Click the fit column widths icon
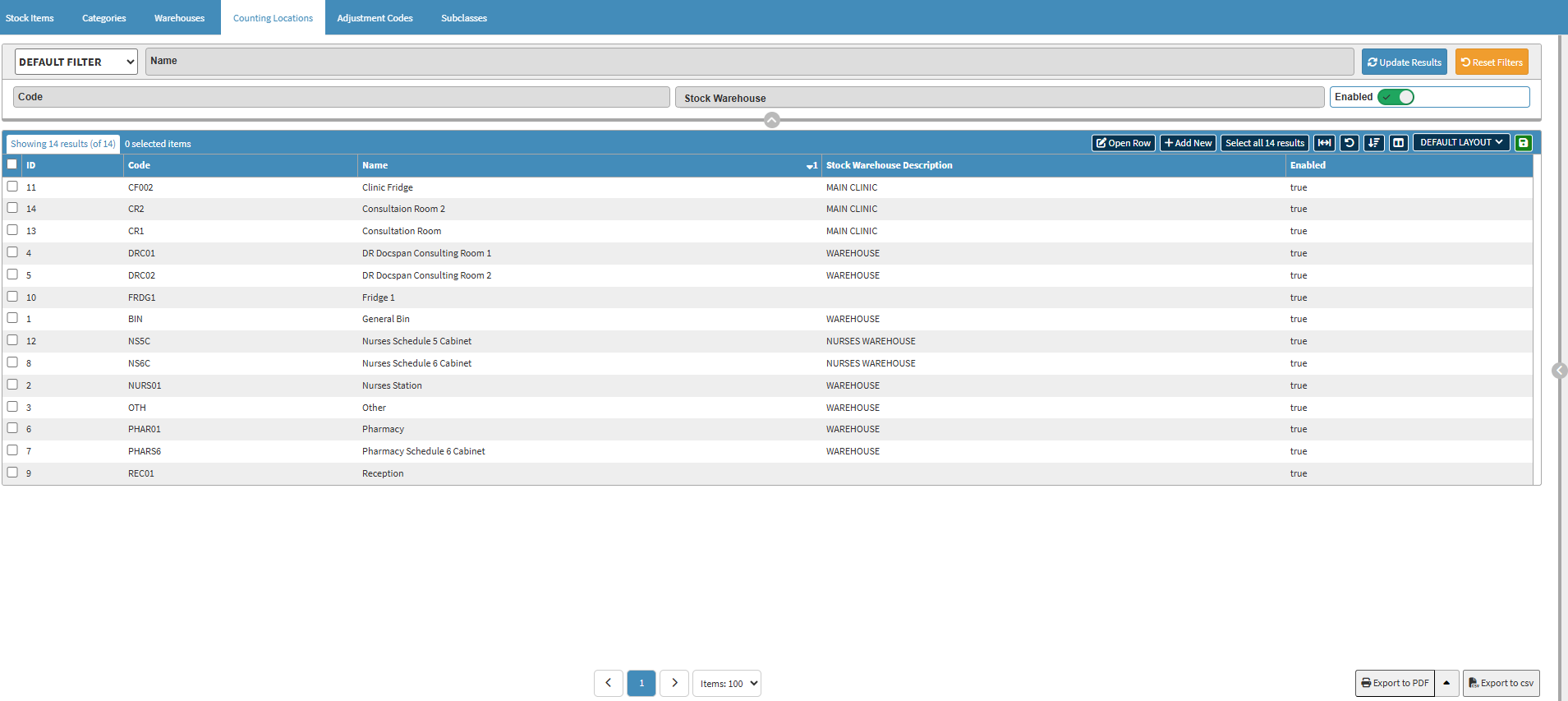The image size is (1568, 701). pyautogui.click(x=1324, y=143)
